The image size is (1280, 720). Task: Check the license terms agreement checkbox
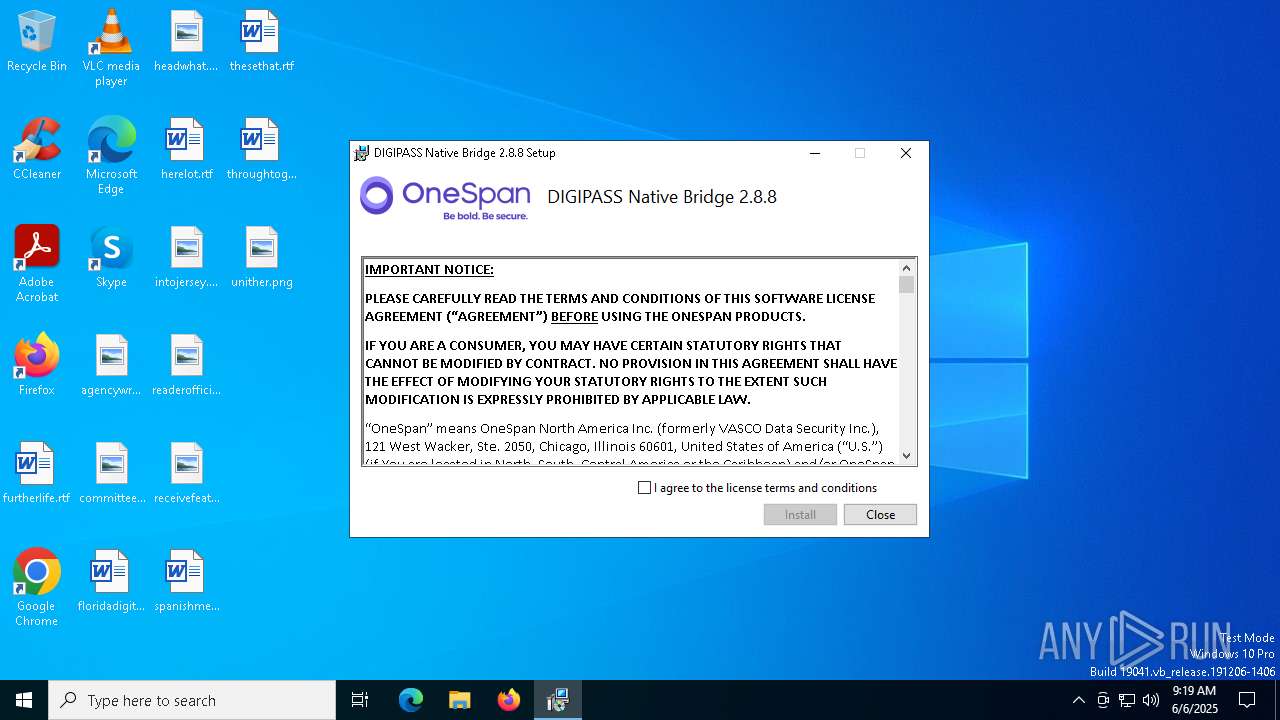[x=644, y=488]
